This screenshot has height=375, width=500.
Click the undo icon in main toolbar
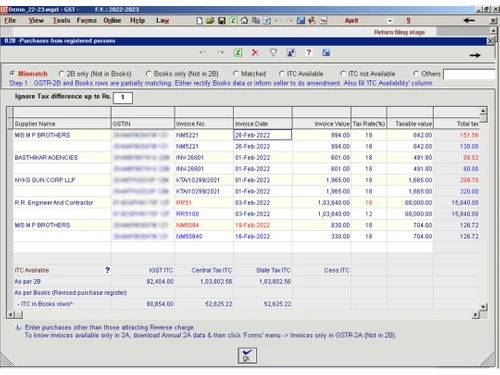pos(278,21)
